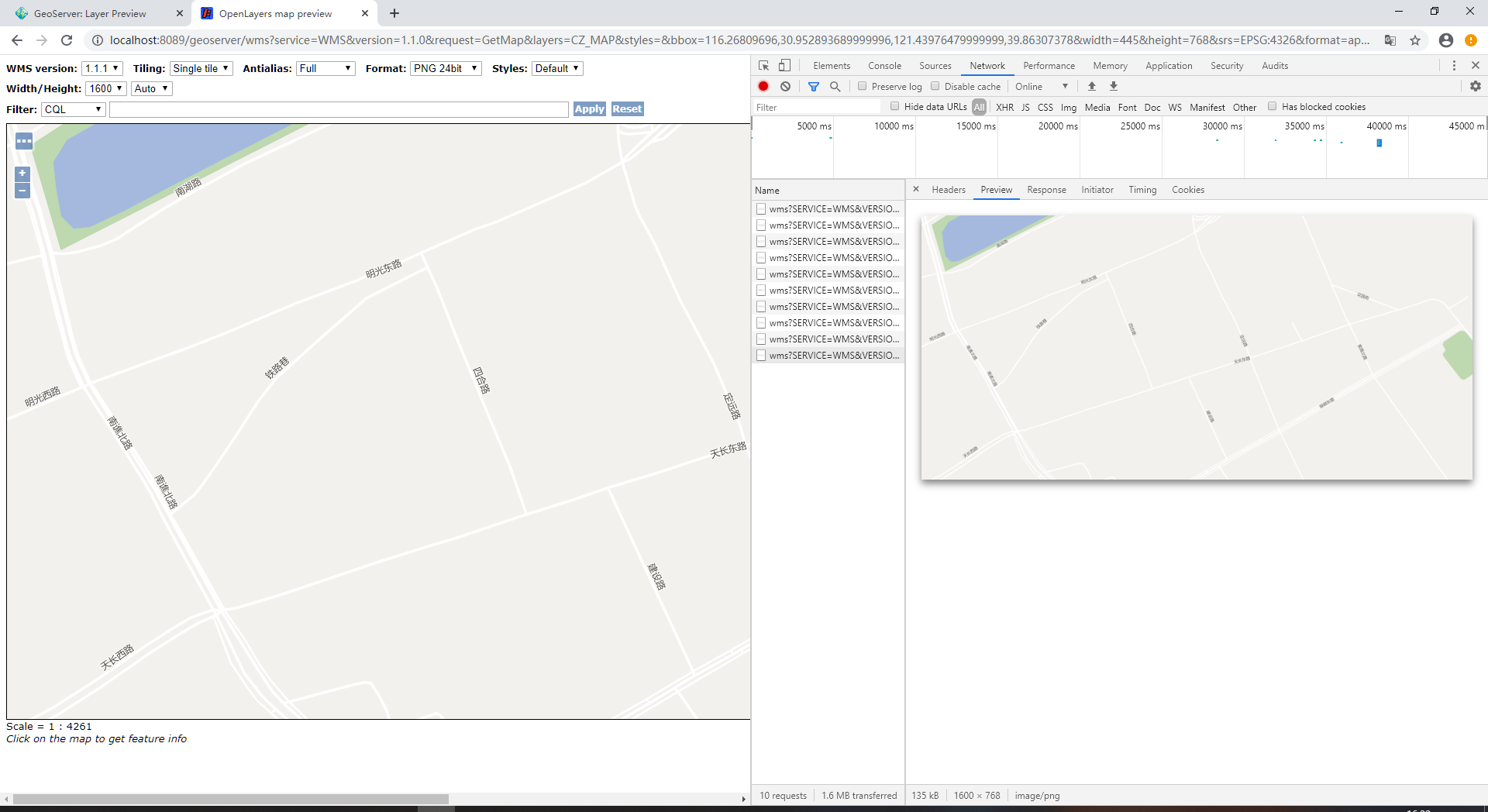The image size is (1488, 812).
Task: Click the record network log button
Action: pyautogui.click(x=763, y=86)
